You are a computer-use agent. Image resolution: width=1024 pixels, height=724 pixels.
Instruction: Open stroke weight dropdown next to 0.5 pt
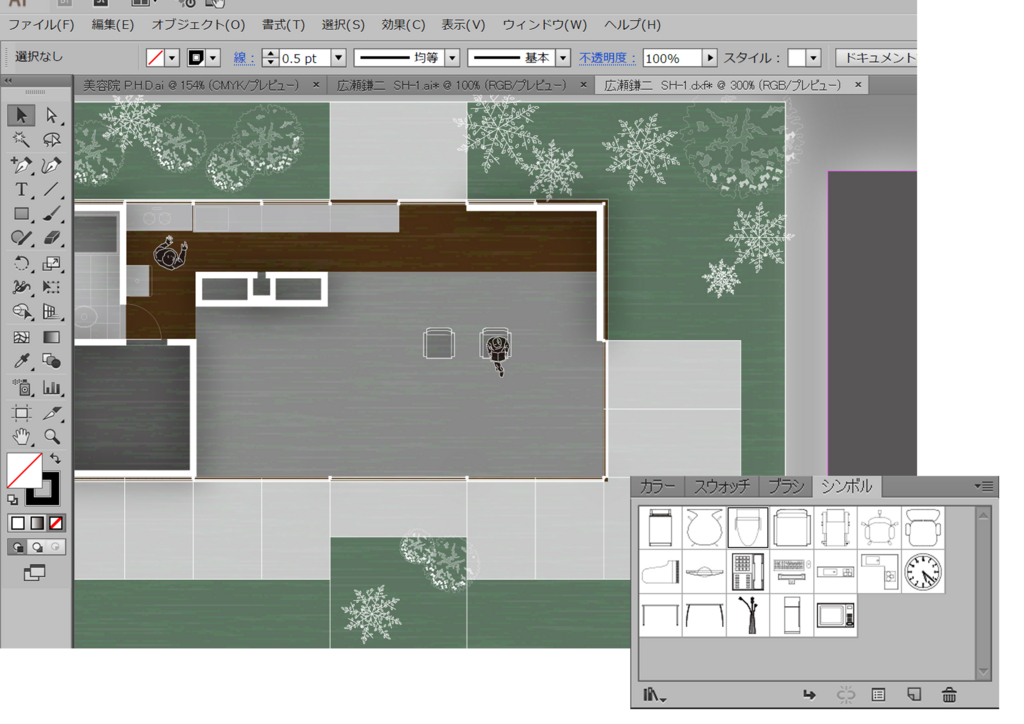[x=338, y=58]
